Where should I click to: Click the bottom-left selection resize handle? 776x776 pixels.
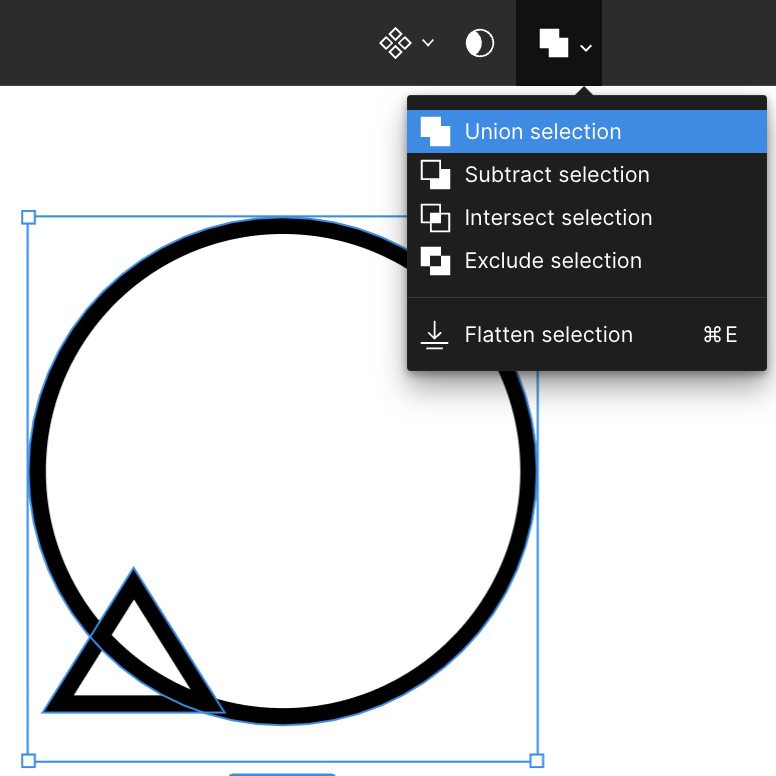coord(28,761)
